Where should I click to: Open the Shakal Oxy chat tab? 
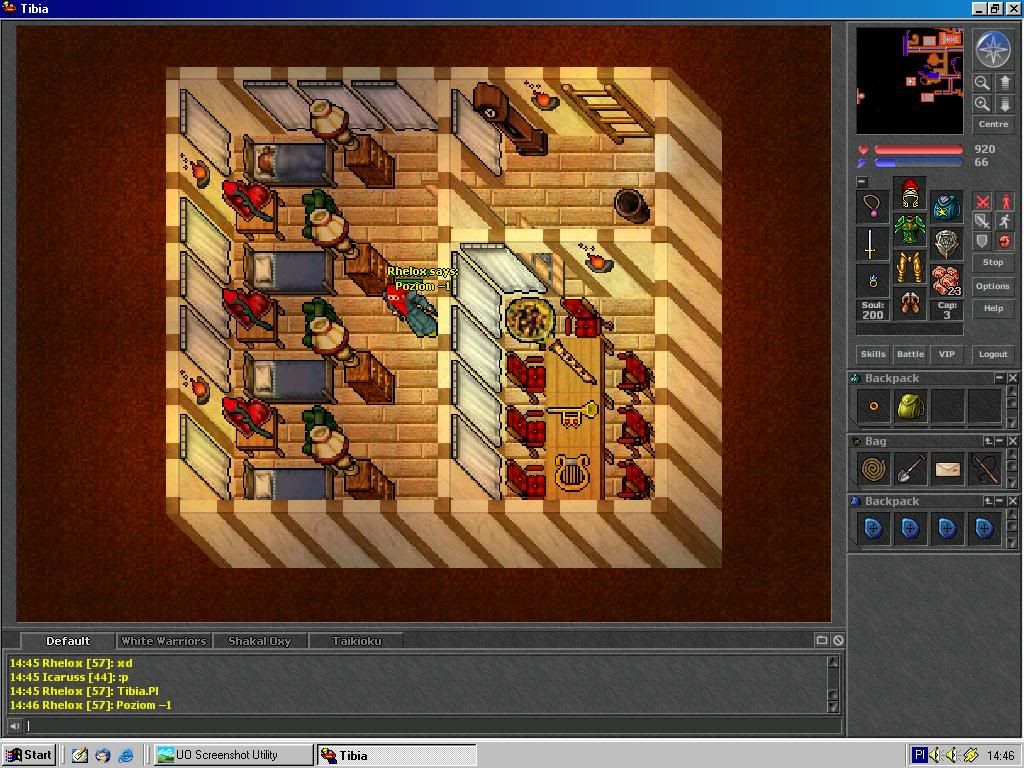(259, 641)
